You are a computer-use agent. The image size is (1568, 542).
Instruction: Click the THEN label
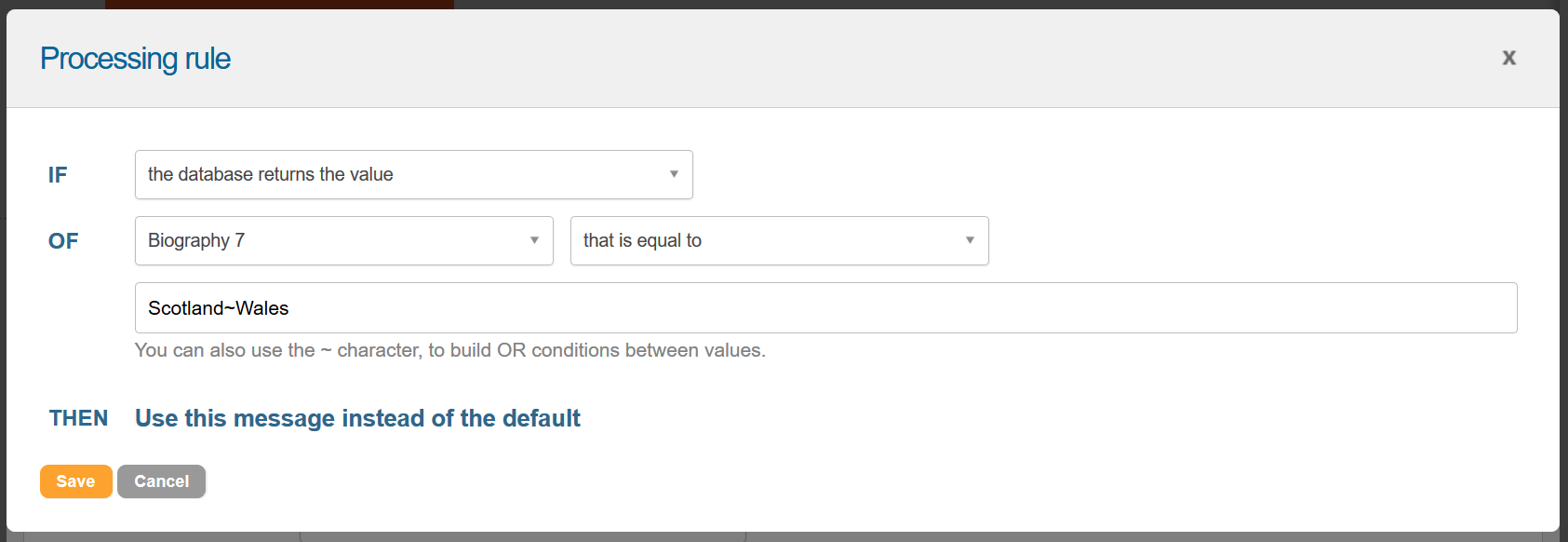(x=78, y=418)
